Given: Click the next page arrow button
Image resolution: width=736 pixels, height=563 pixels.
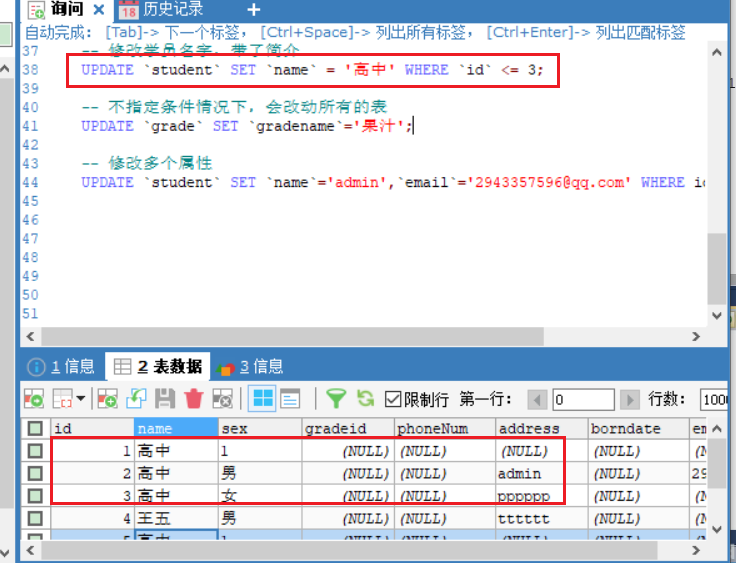Looking at the screenshot, I should [629, 400].
